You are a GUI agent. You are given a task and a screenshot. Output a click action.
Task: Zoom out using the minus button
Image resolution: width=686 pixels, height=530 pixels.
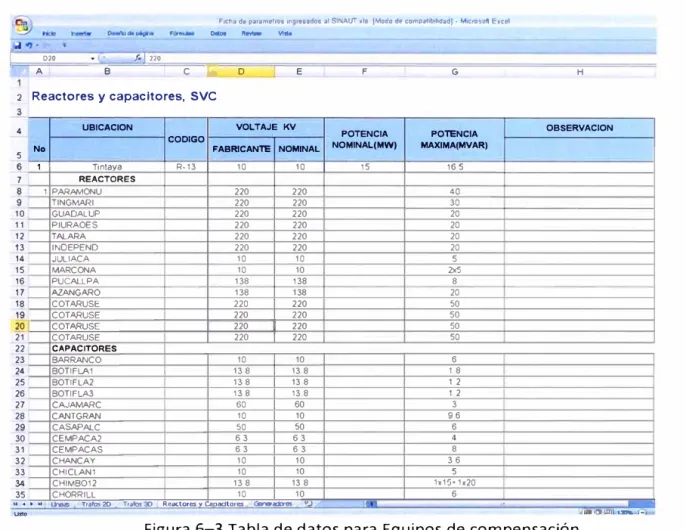point(644,512)
